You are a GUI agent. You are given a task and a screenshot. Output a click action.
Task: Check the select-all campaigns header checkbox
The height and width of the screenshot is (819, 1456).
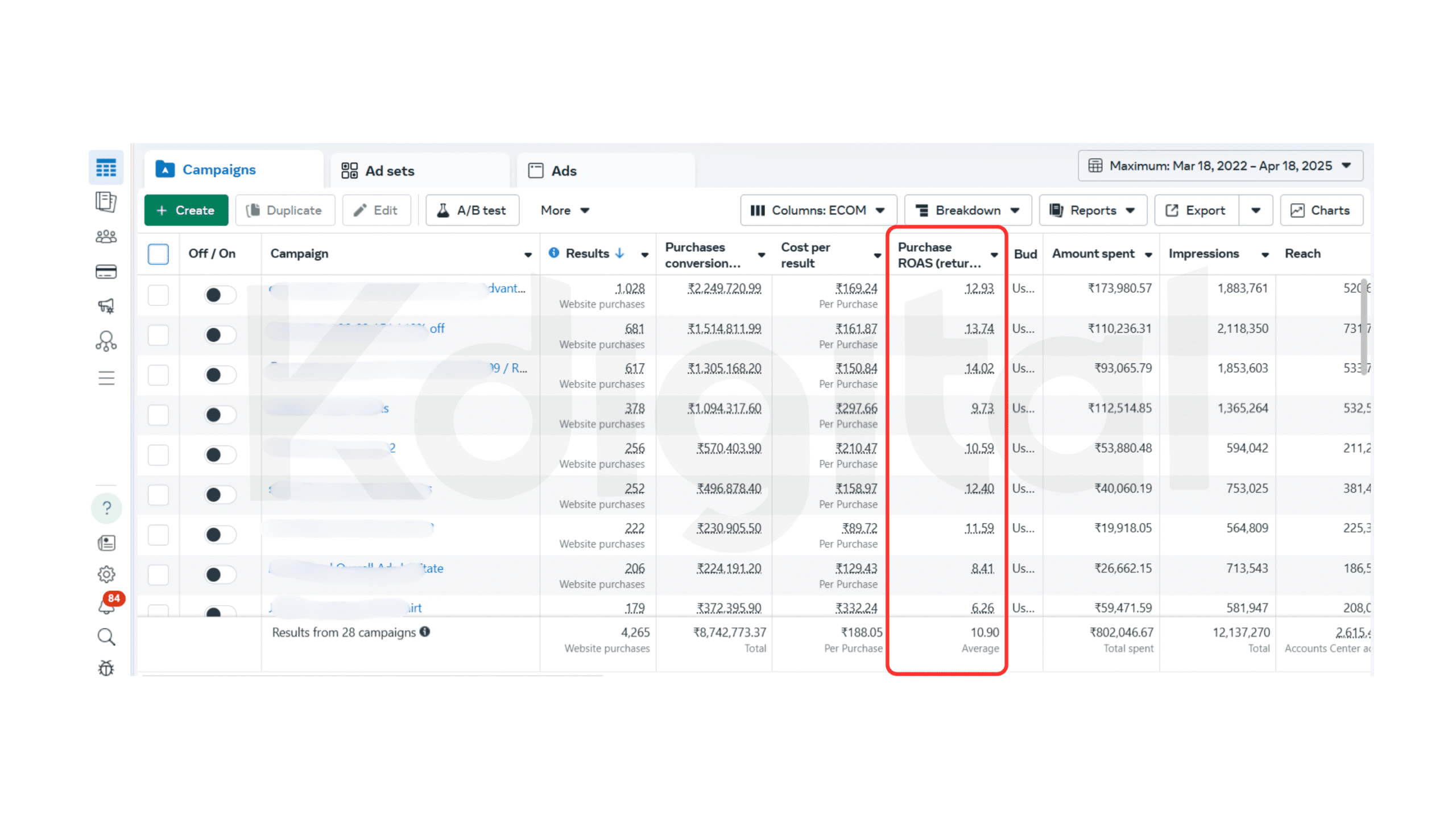point(158,254)
